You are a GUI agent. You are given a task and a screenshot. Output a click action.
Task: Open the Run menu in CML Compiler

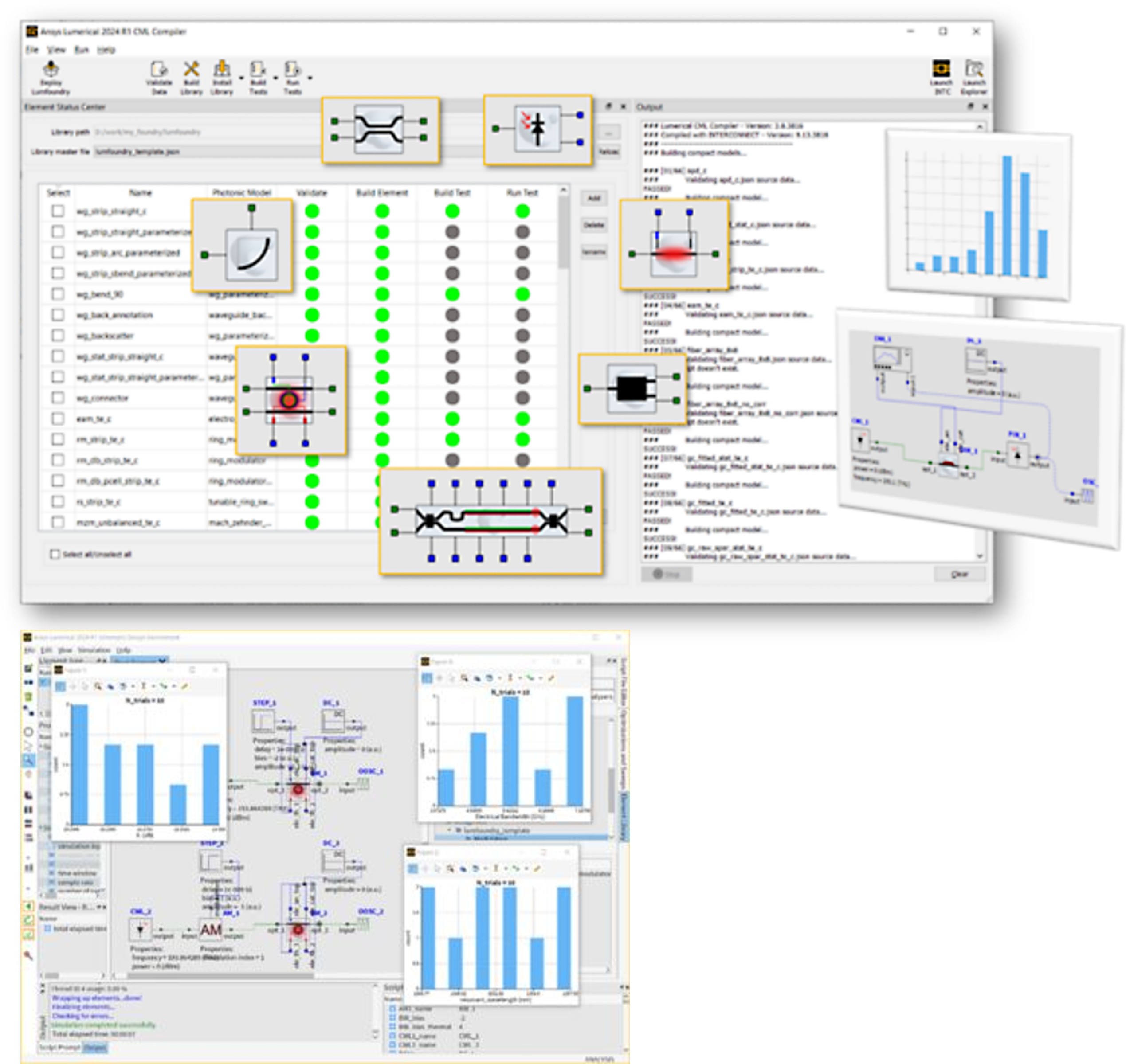[82, 50]
